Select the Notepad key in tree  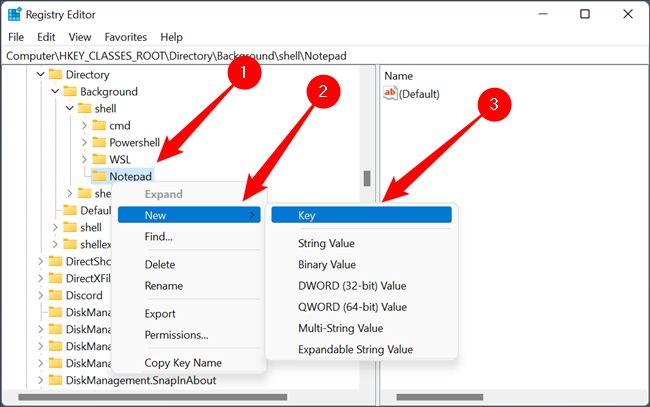click(130, 176)
